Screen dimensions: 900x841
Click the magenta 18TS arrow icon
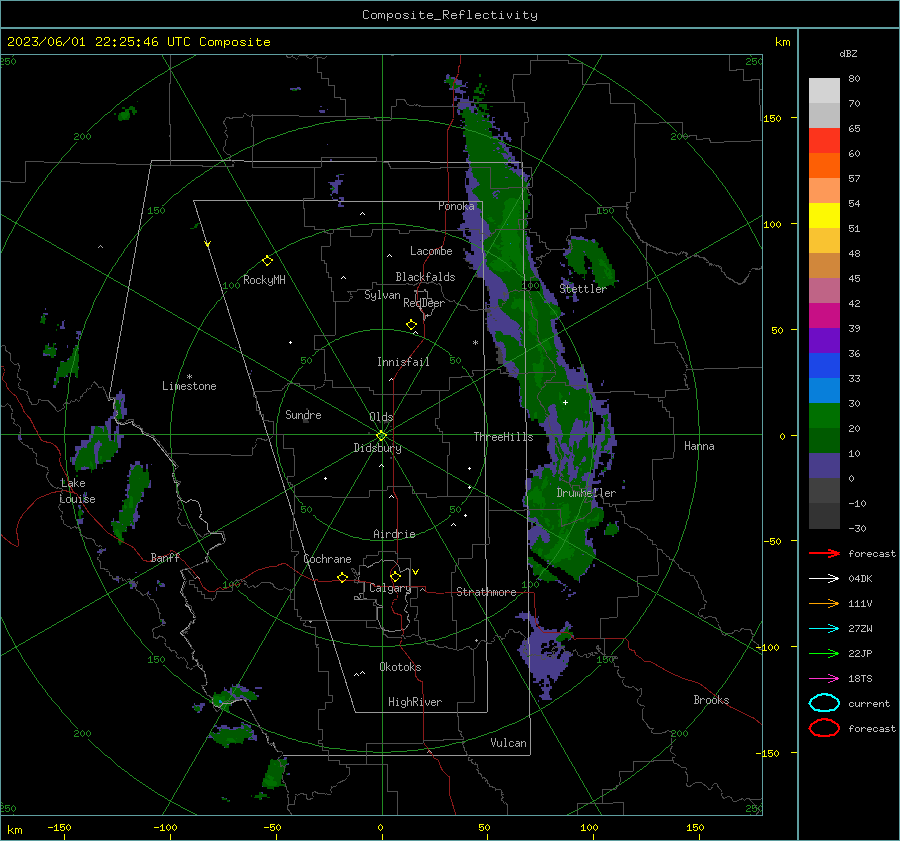coord(824,679)
